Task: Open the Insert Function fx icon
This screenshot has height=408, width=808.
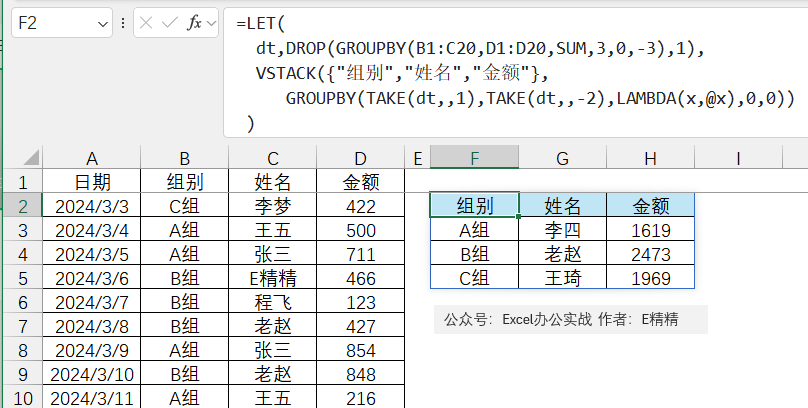Action: coord(194,23)
